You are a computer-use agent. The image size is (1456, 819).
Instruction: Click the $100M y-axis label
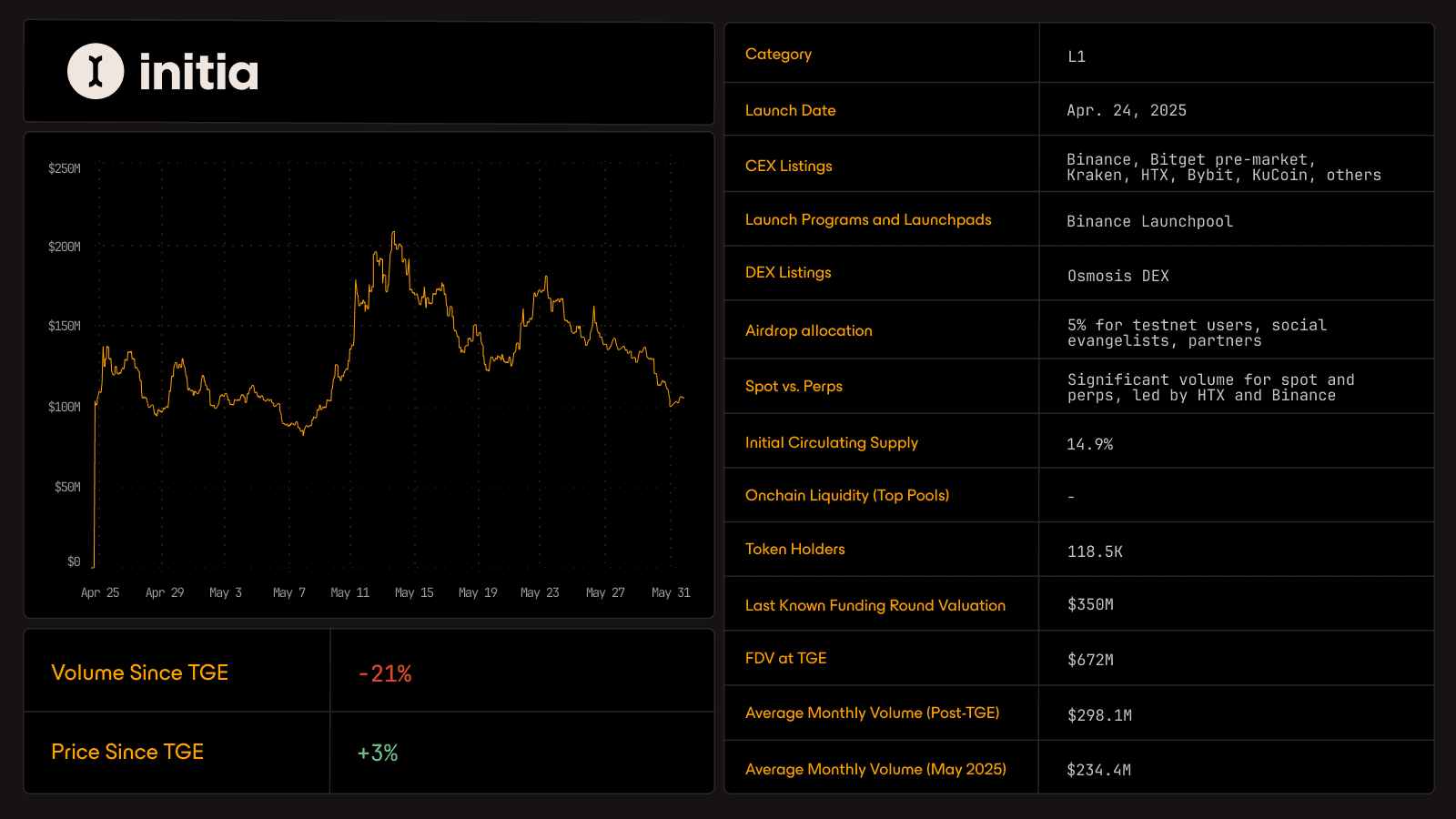[x=65, y=407]
